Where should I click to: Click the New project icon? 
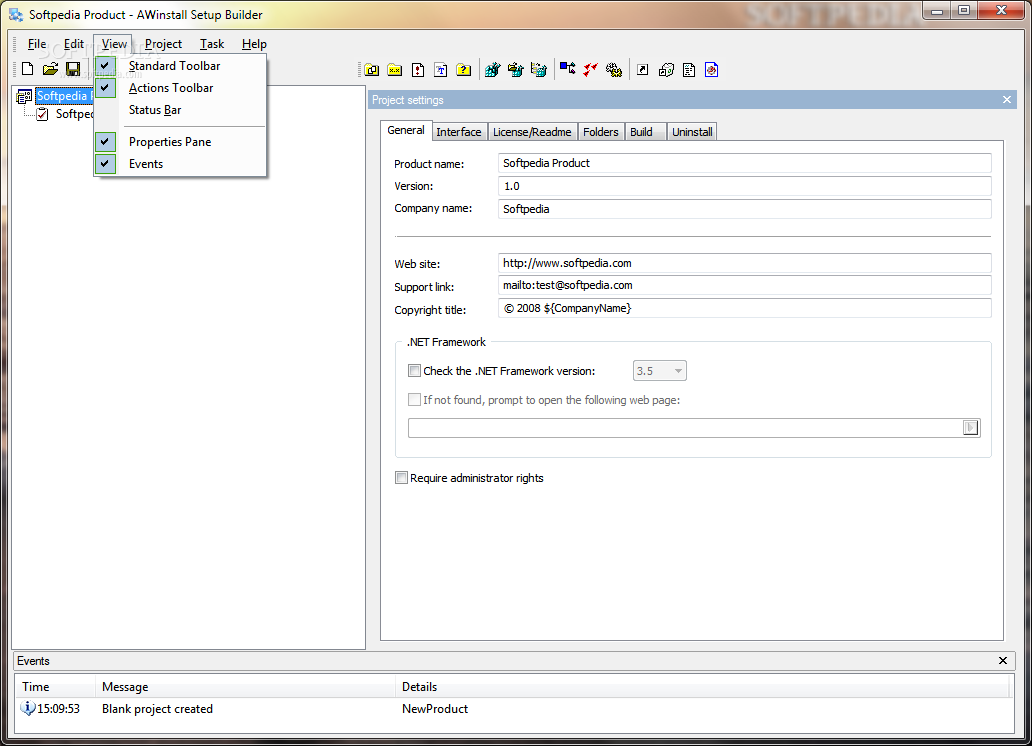tap(28, 68)
